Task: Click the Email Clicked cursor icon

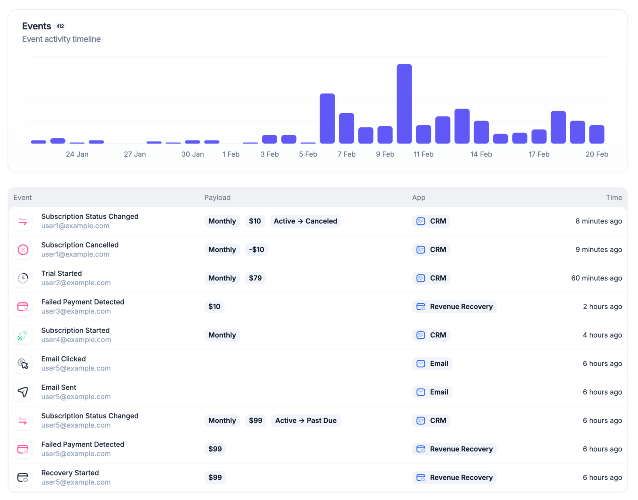Action: tap(23, 363)
